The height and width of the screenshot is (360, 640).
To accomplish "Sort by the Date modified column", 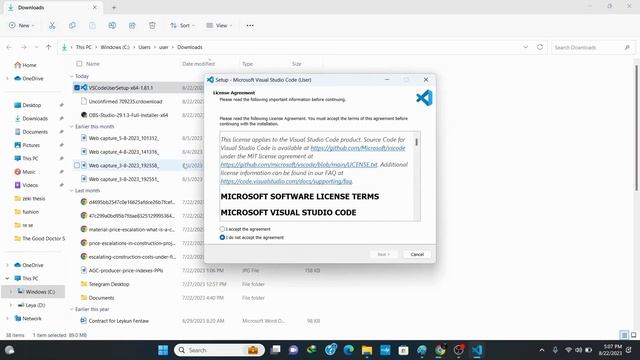I will pos(198,64).
